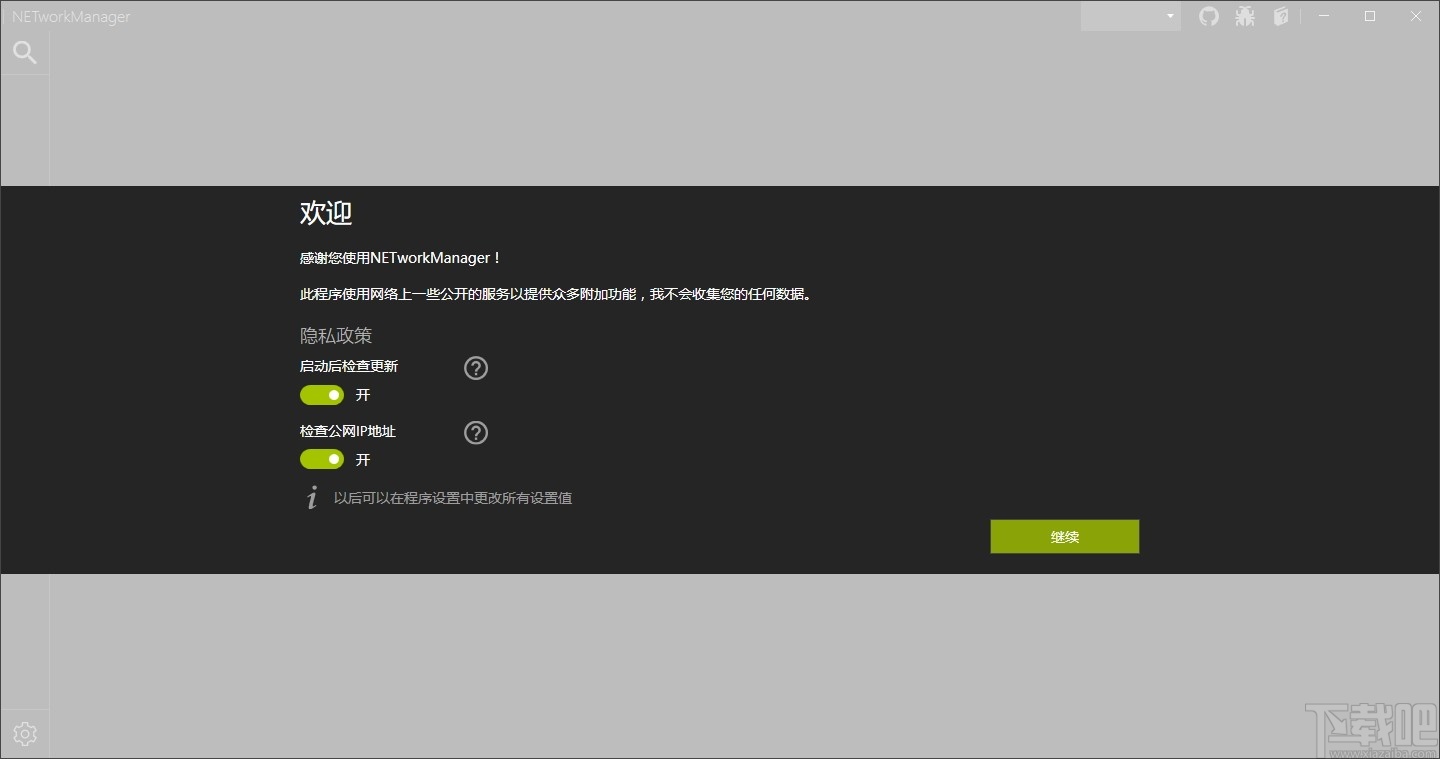Open the GitHub repository icon in title bar
The image size is (1440, 759).
pos(1209,16)
